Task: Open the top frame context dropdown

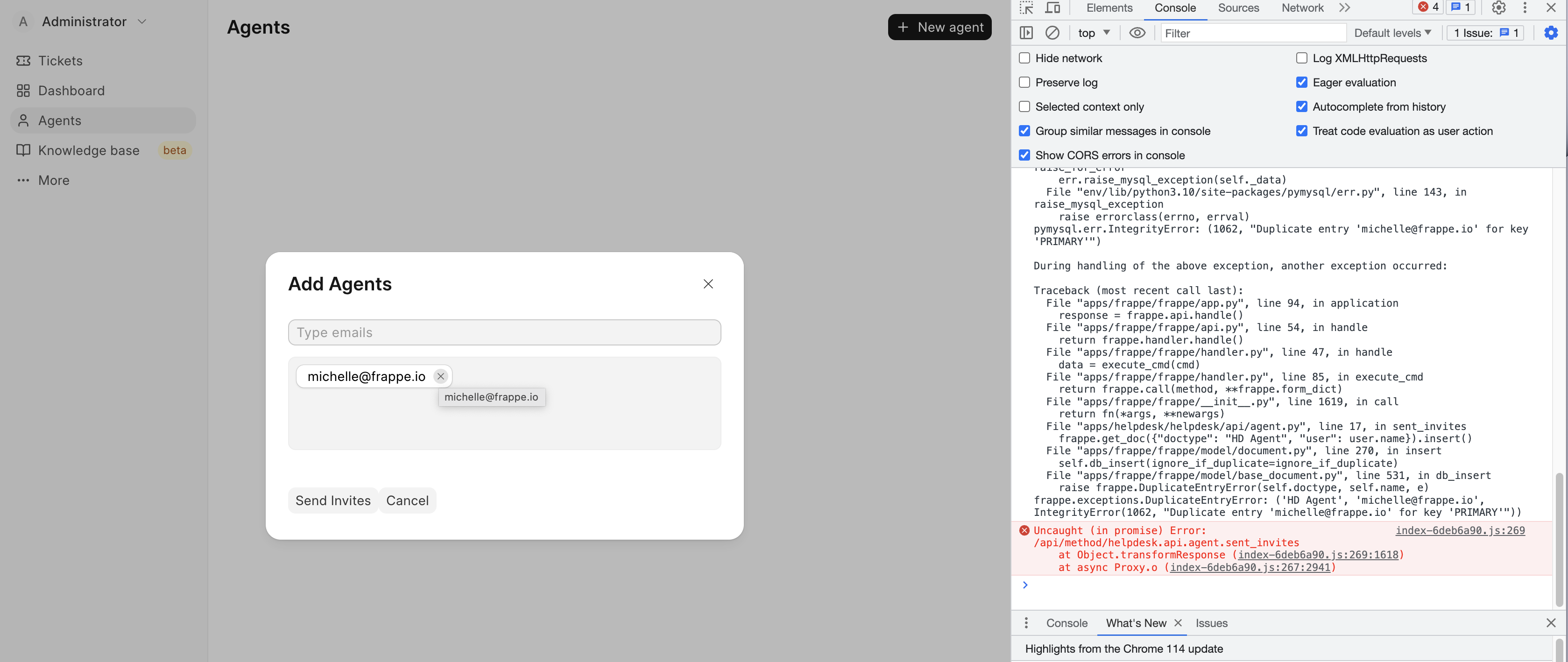Action: [1093, 33]
